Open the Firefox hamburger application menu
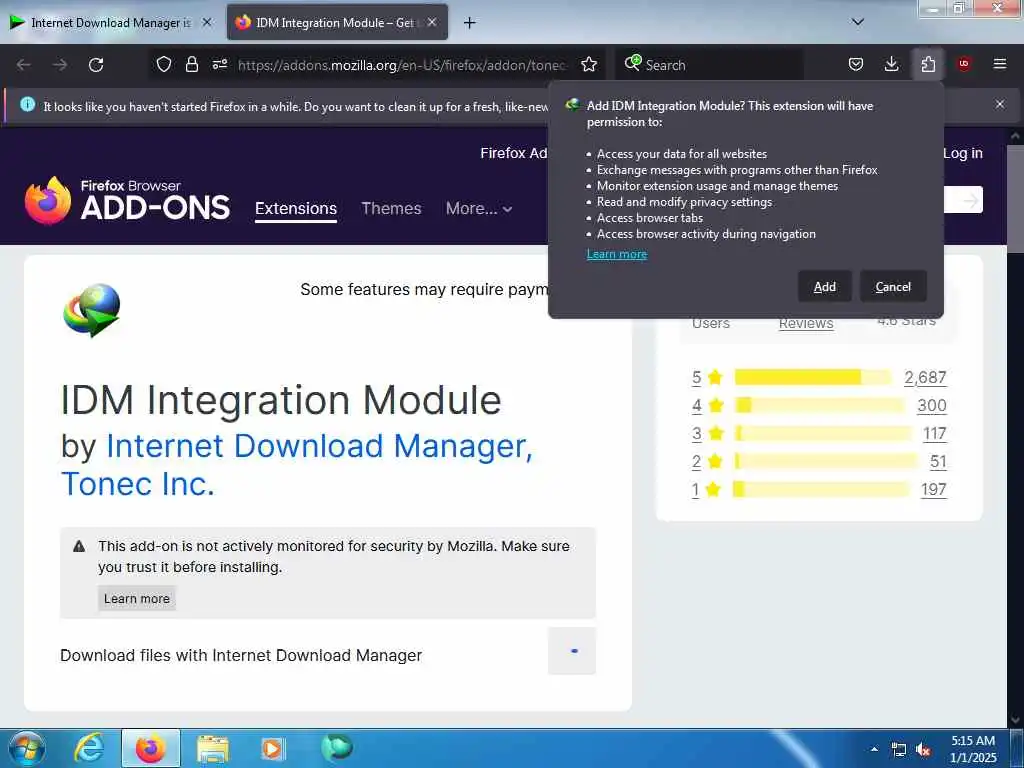Viewport: 1024px width, 768px height. tap(1000, 64)
